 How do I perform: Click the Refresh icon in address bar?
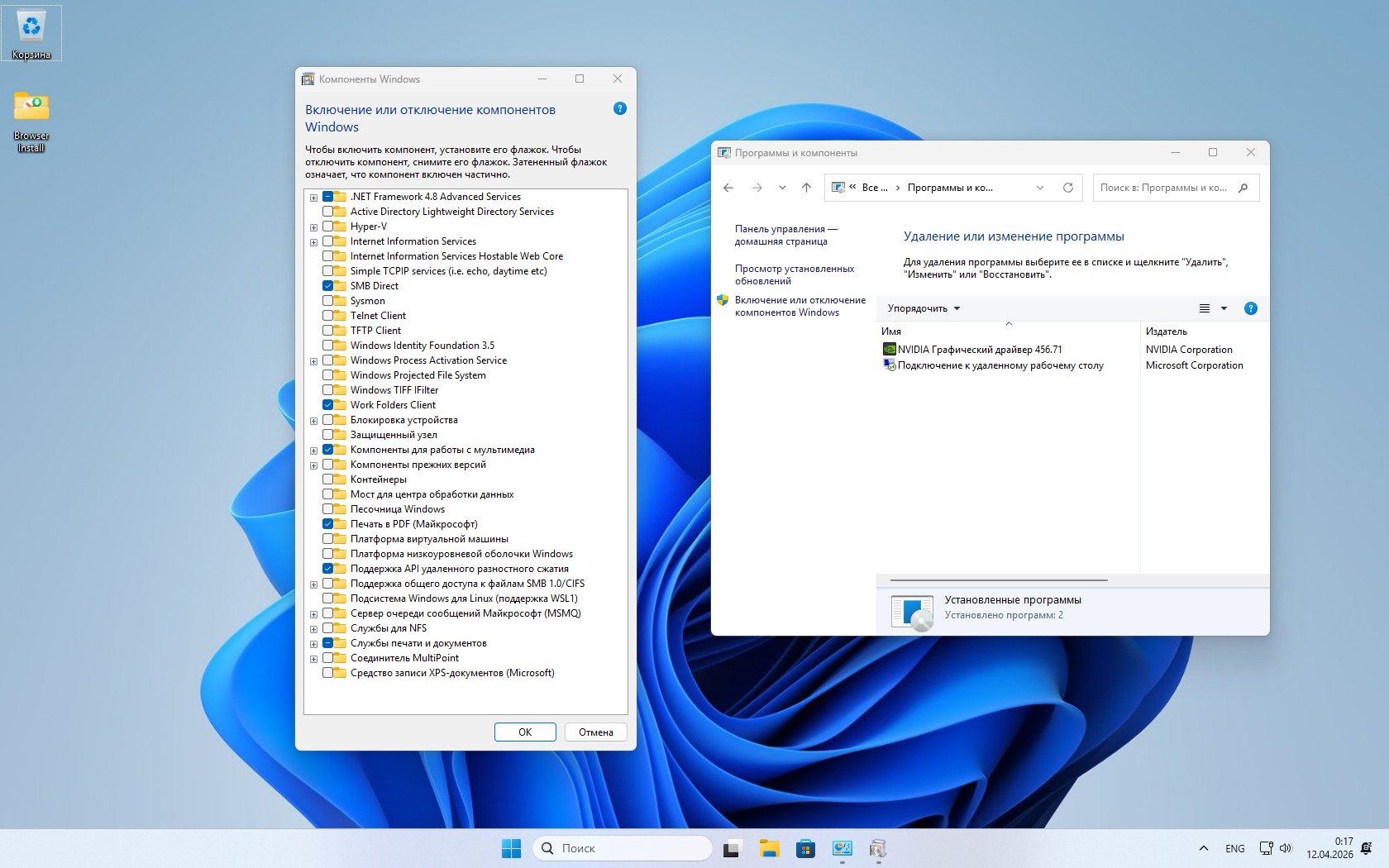click(x=1068, y=188)
